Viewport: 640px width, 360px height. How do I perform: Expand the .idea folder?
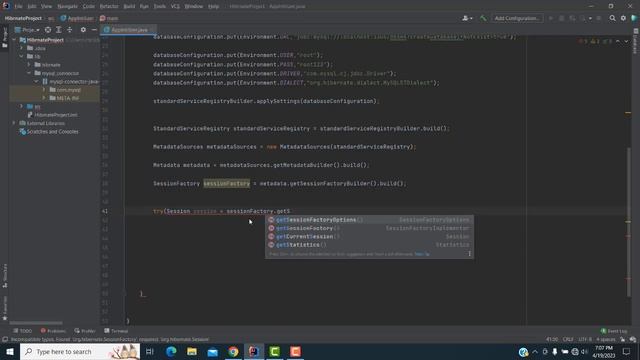click(x=22, y=48)
